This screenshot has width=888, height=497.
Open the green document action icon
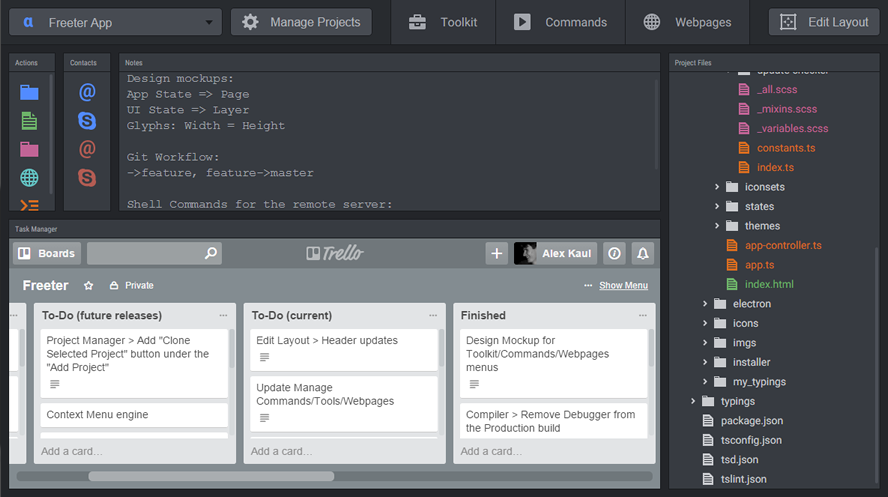tap(29, 121)
